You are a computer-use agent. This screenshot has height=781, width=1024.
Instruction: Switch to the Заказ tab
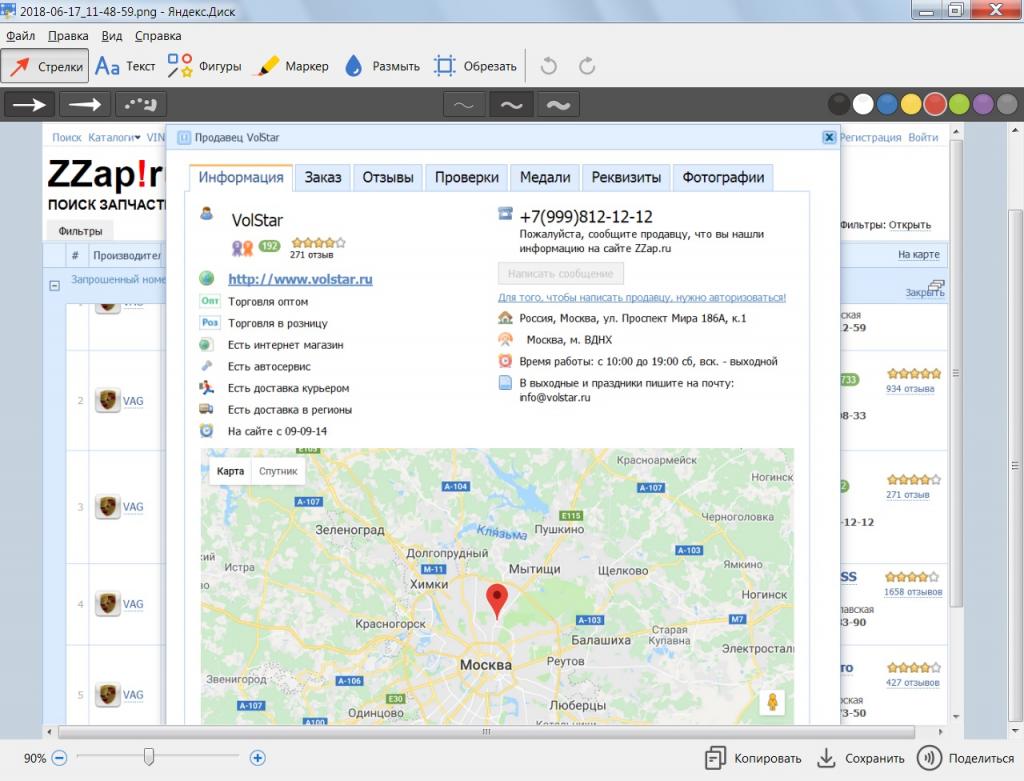[x=323, y=178]
